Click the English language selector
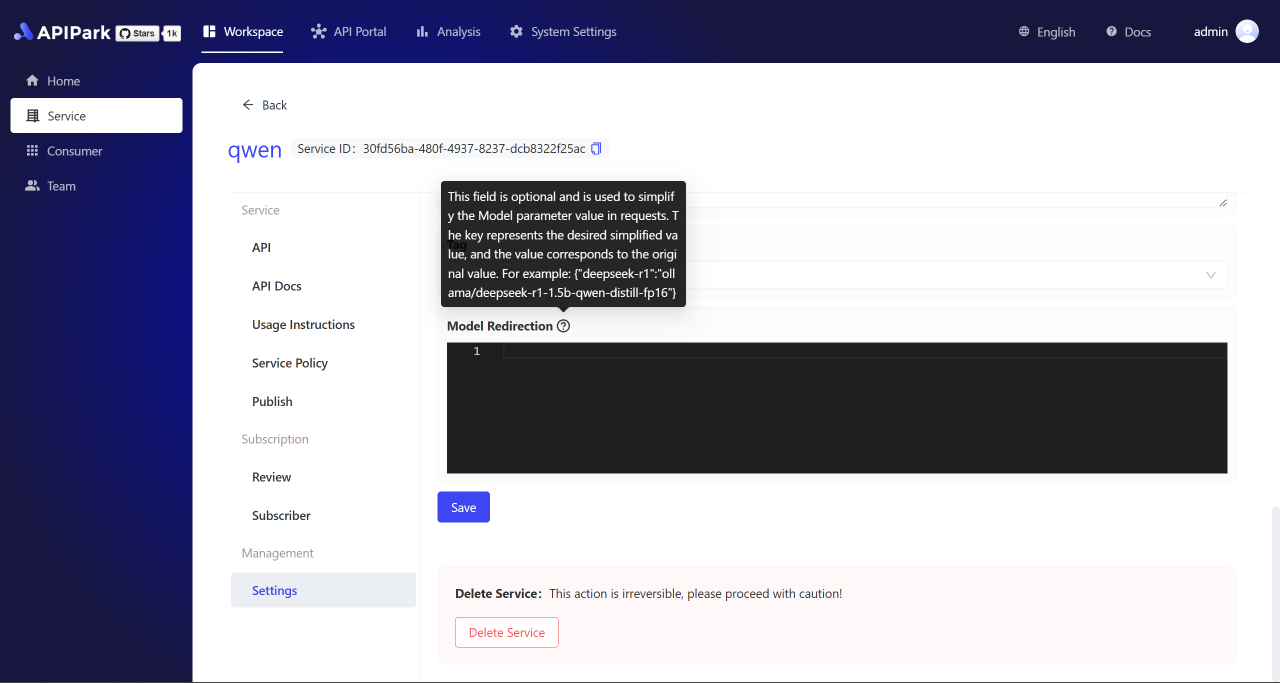 tap(1047, 32)
